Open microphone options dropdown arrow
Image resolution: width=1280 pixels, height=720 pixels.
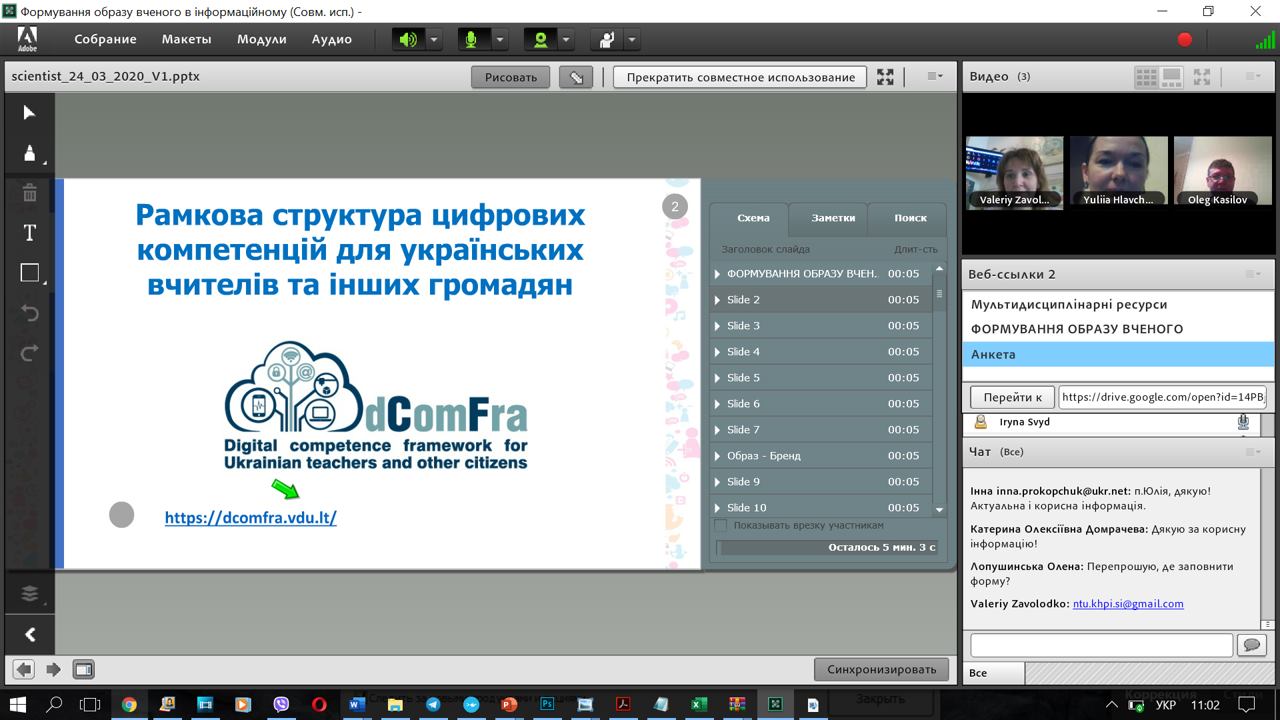[500, 40]
